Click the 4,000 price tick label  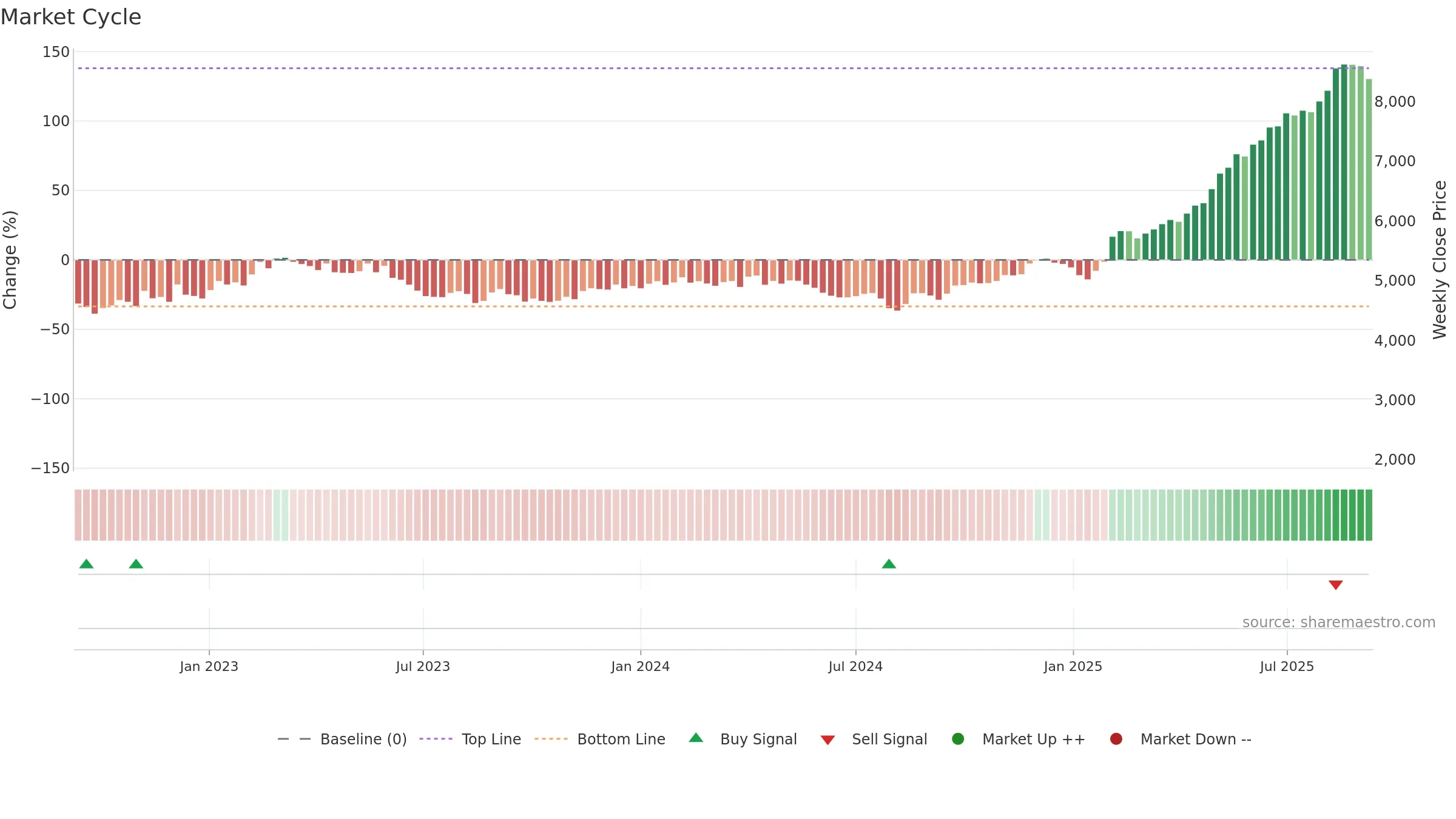pos(1395,341)
